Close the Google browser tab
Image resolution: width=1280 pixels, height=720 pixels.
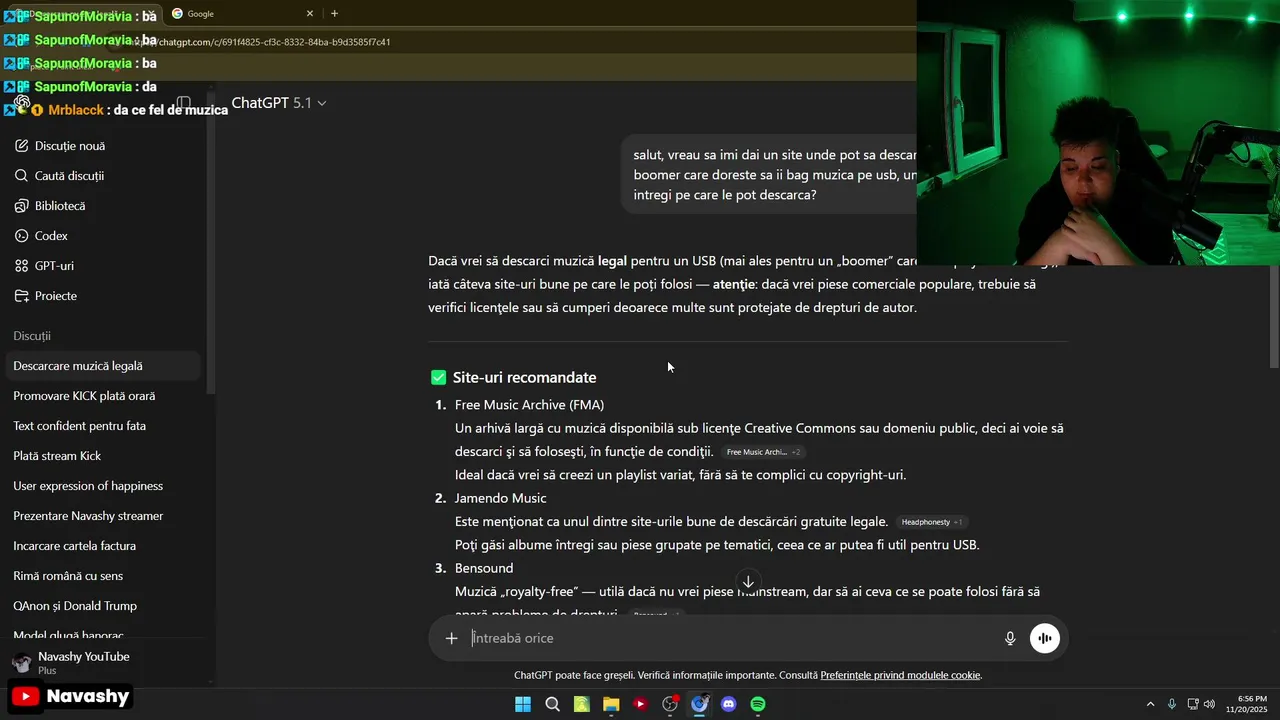point(310,14)
